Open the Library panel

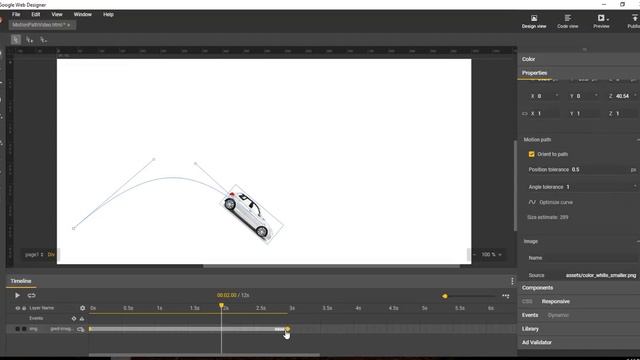[530, 329]
